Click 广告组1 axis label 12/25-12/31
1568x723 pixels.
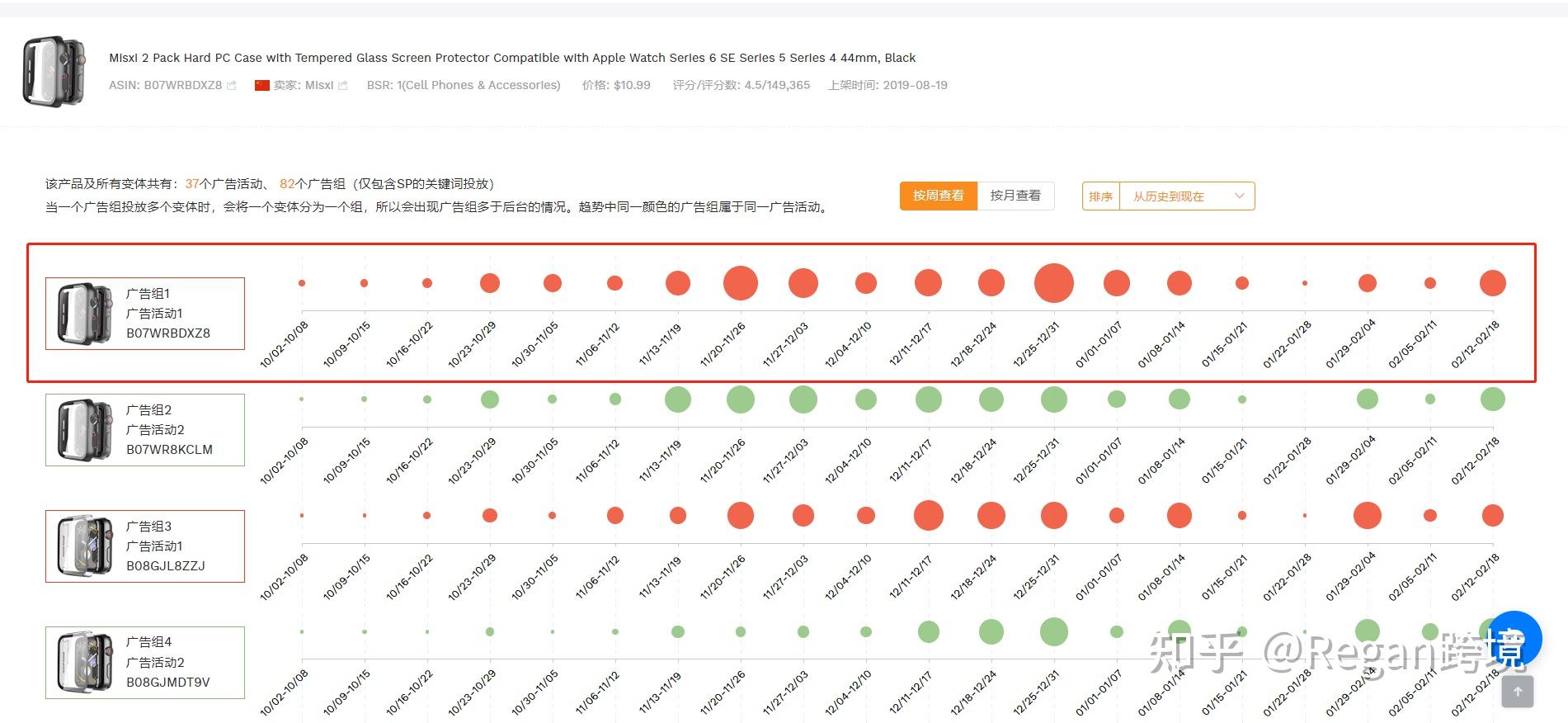point(1037,344)
